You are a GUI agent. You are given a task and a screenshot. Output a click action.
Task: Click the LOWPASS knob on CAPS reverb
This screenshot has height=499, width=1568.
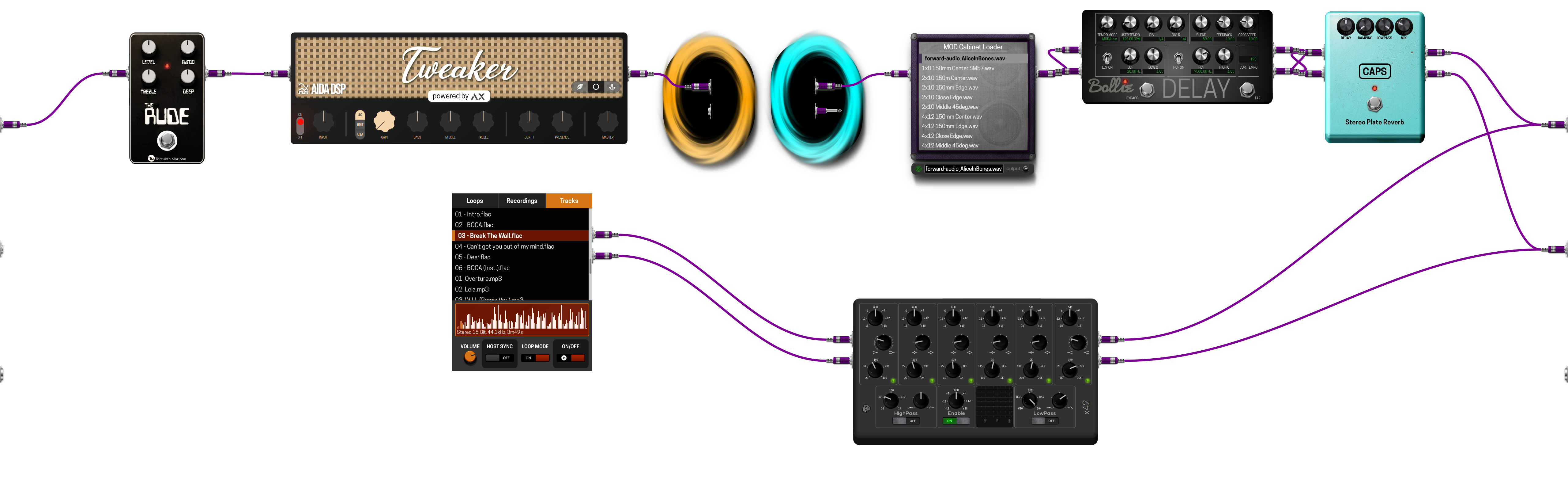(x=1384, y=26)
